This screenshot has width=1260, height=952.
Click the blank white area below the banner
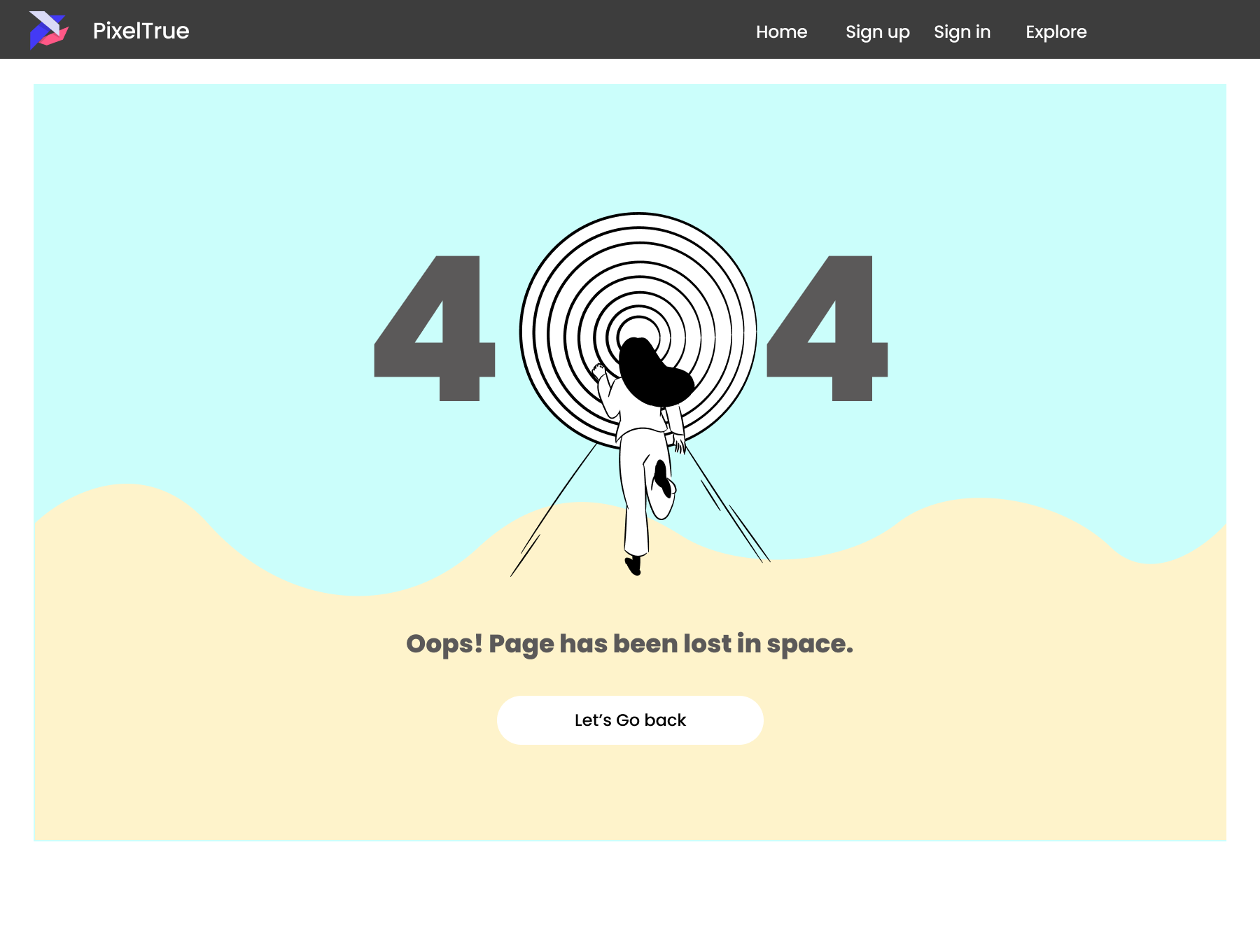[630, 896]
